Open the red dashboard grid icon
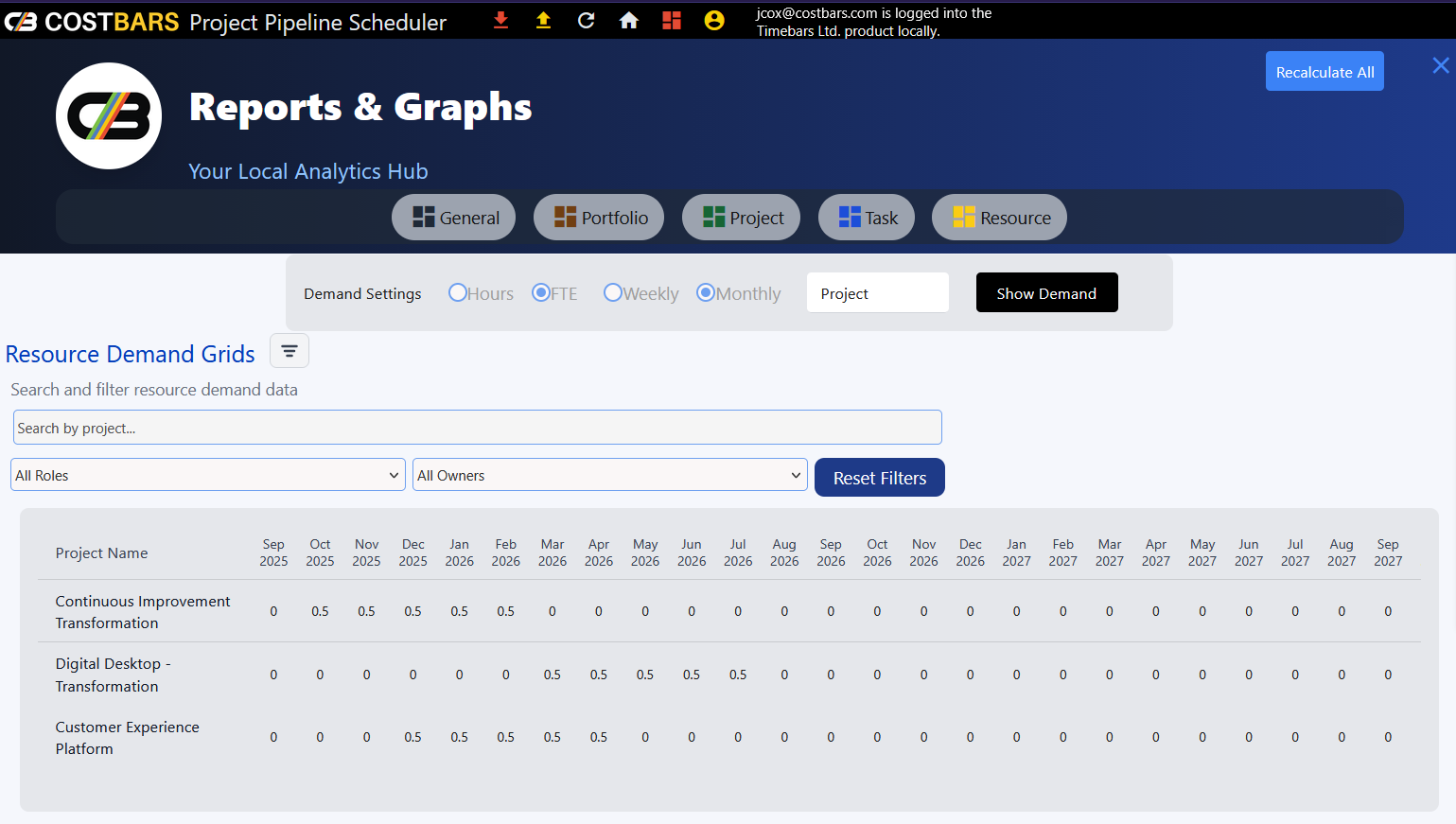Viewport: 1456px width, 824px height. coord(672,20)
